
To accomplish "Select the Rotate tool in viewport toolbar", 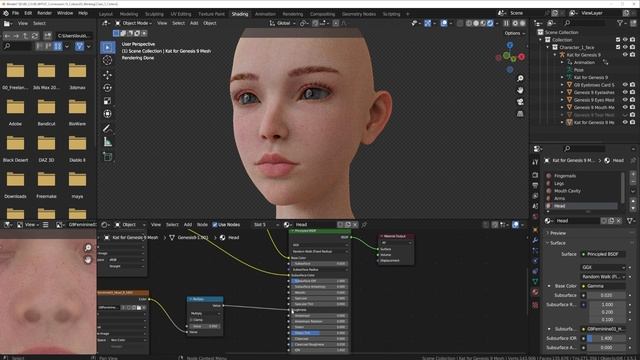I will (x=107, y=88).
